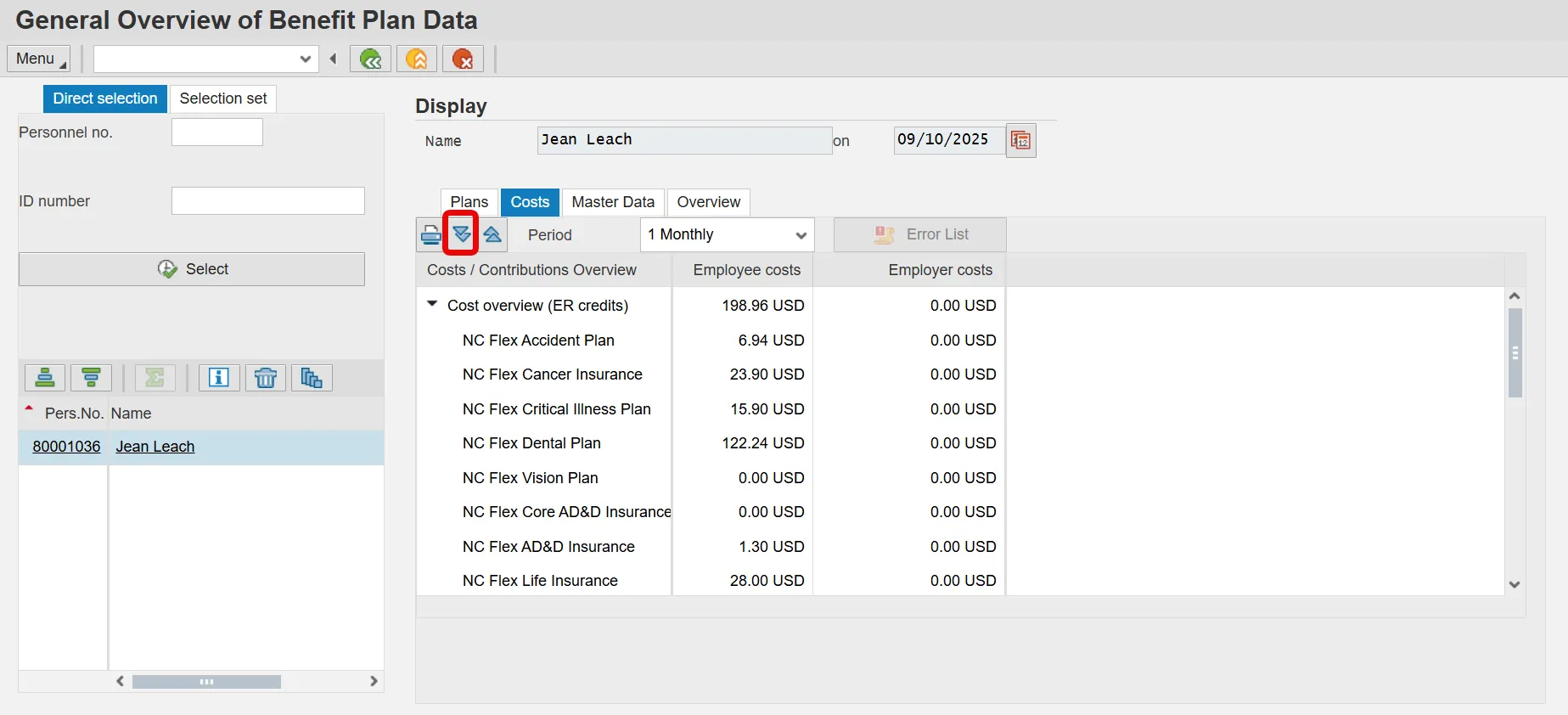Click the orange Exit icon in toolbar
This screenshot has height=715, width=1568.
tap(416, 59)
